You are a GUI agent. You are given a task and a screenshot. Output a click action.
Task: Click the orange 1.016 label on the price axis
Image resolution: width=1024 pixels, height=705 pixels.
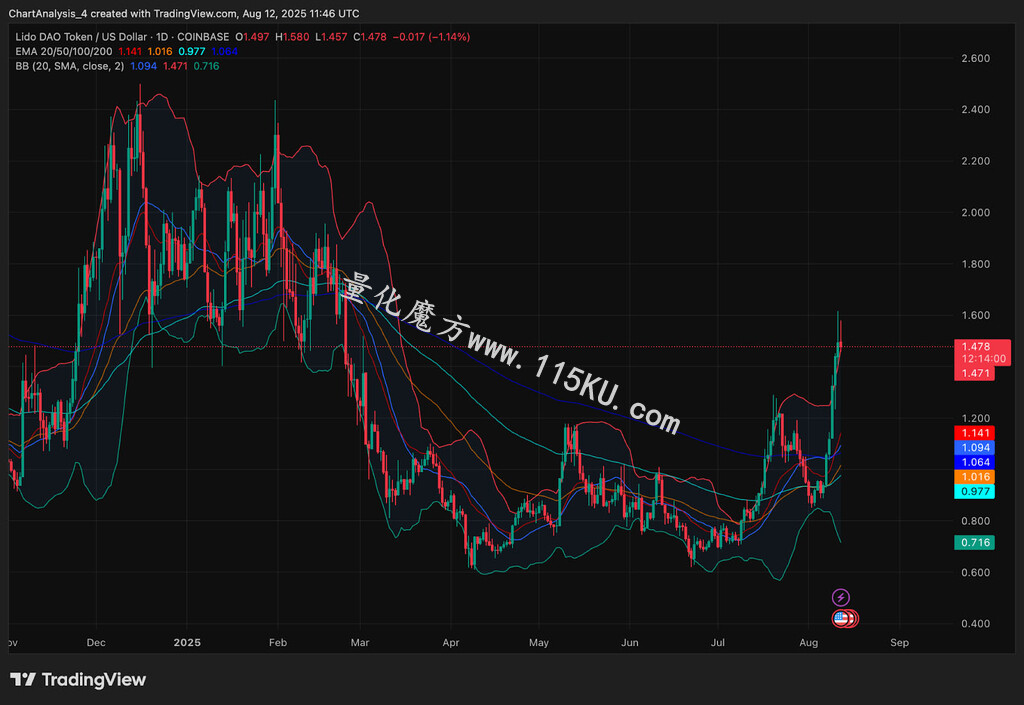point(975,477)
